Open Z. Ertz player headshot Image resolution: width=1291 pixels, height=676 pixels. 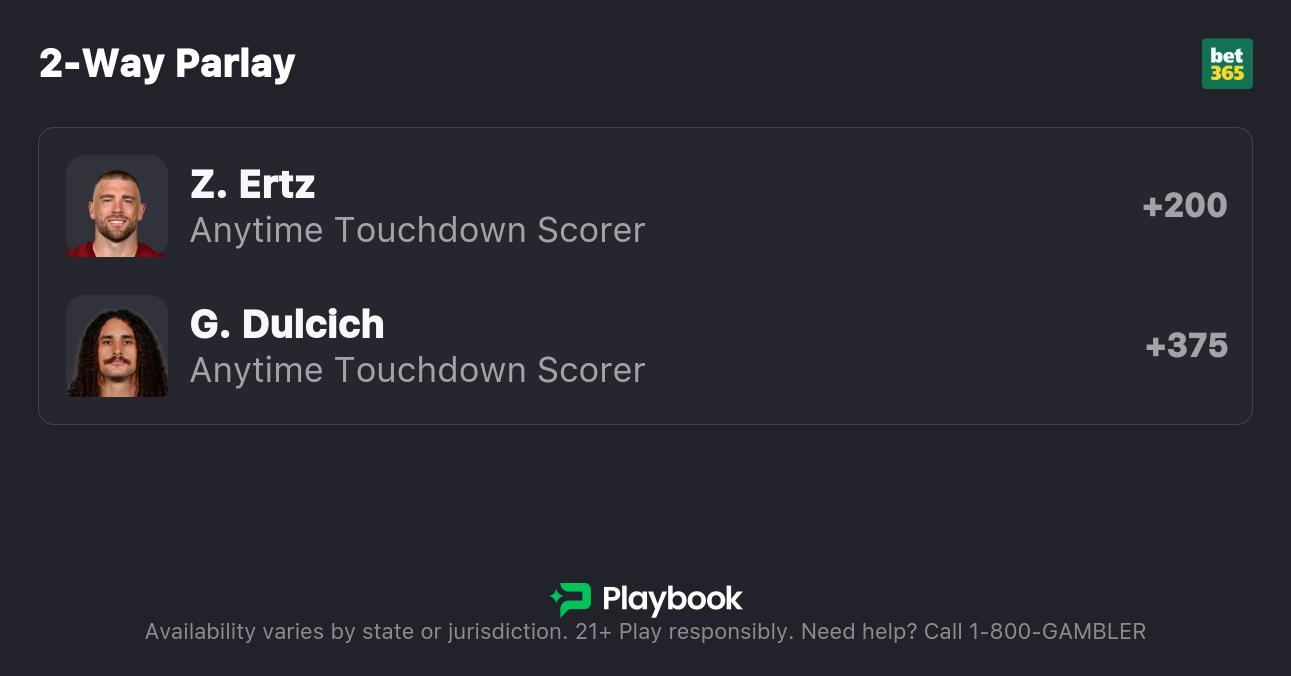pyautogui.click(x=117, y=206)
